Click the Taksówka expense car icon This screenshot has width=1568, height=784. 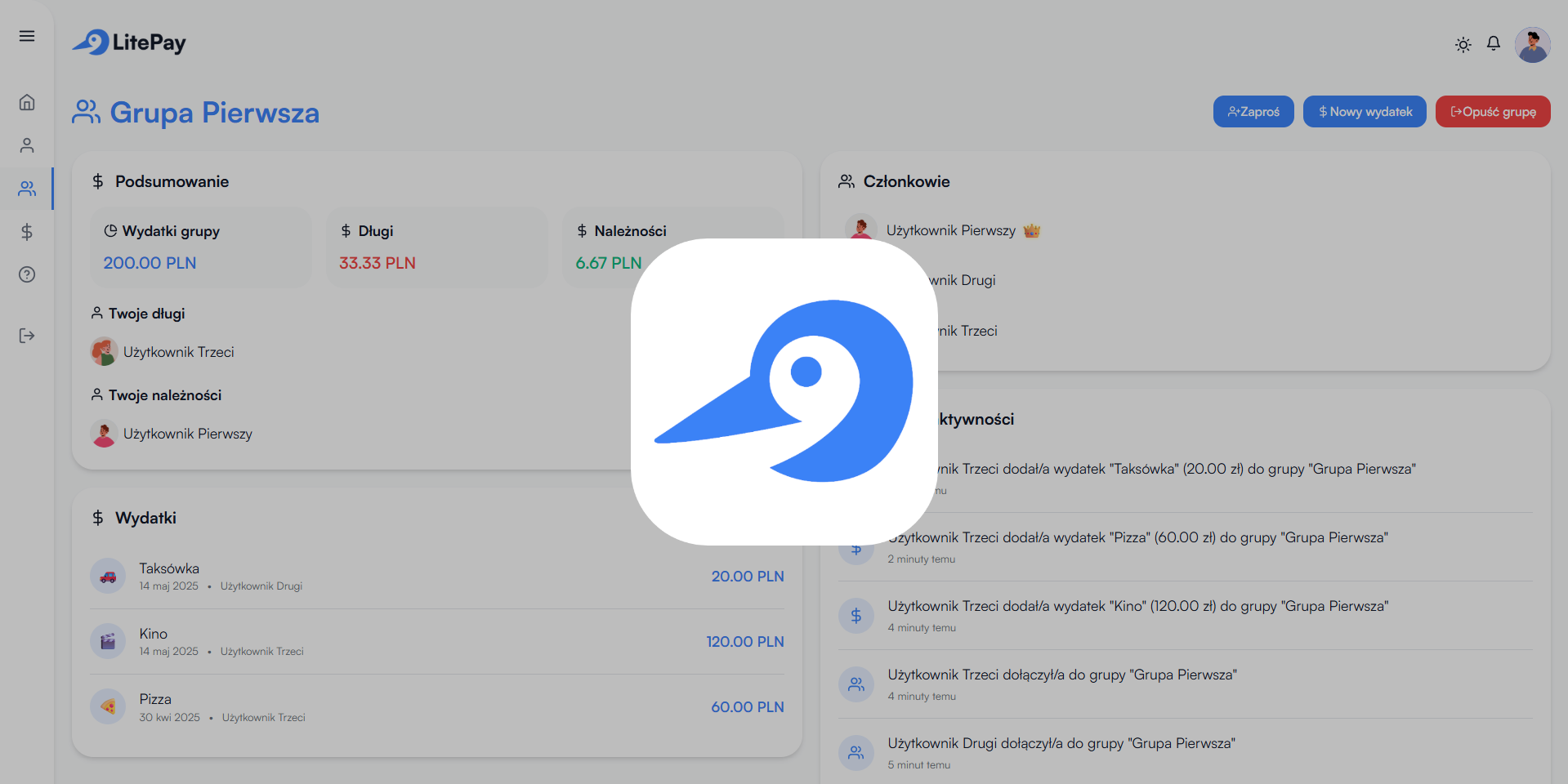108,576
